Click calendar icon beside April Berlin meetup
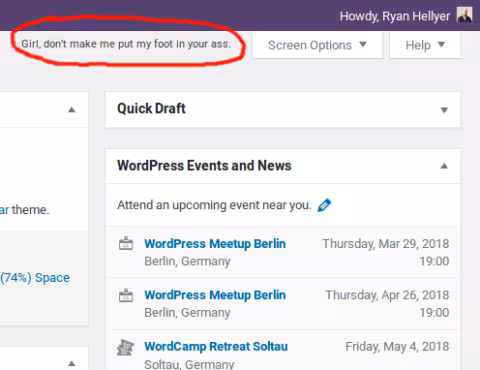 pos(126,295)
